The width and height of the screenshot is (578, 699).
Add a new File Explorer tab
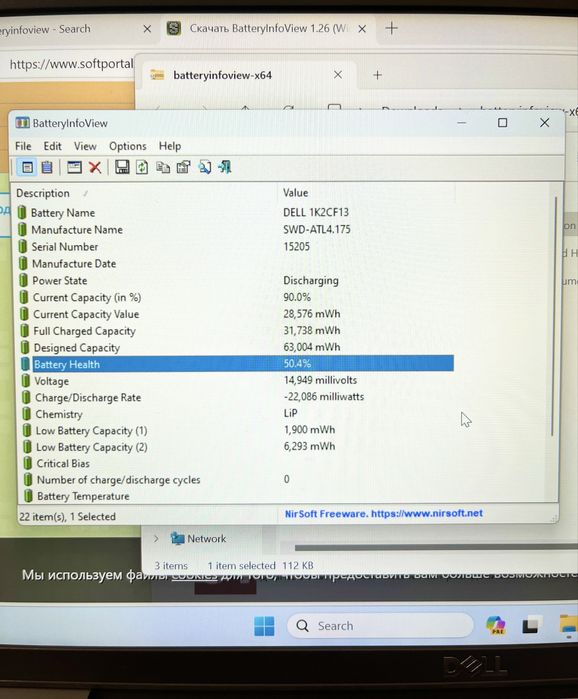[377, 75]
